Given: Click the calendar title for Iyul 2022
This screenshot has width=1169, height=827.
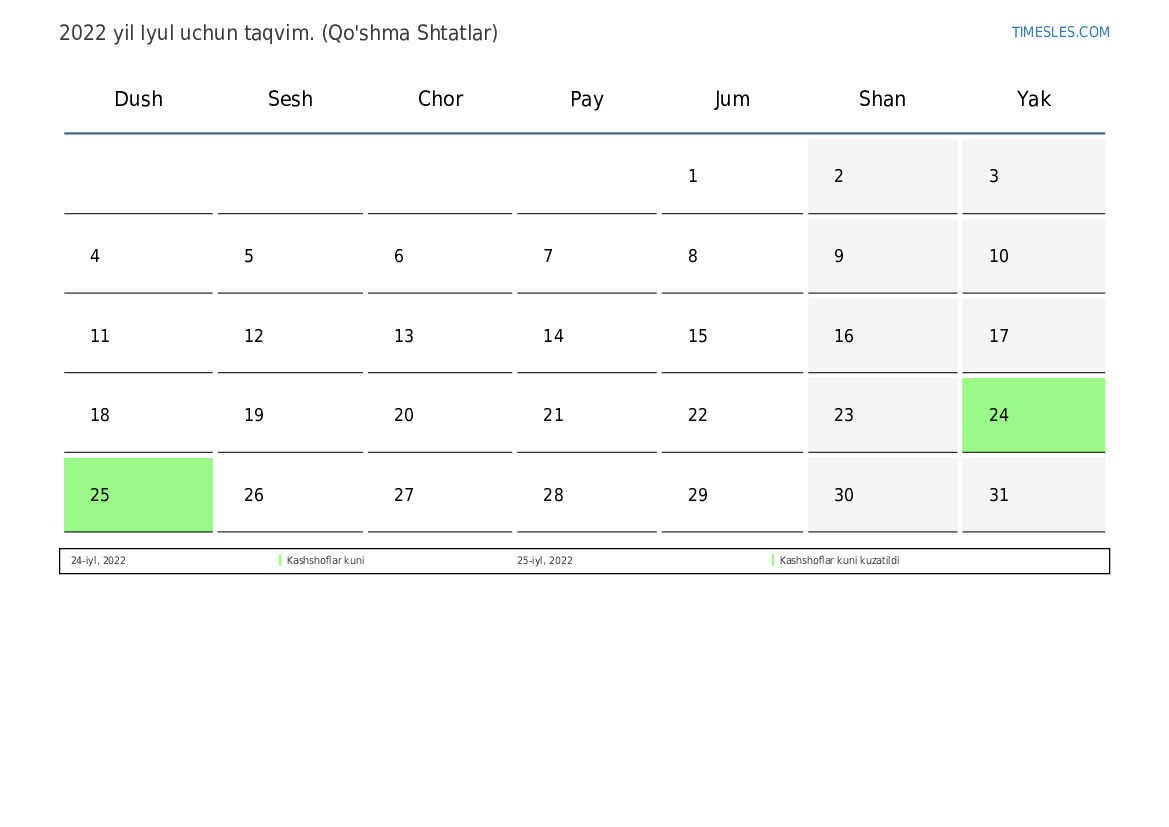Looking at the screenshot, I should [278, 33].
